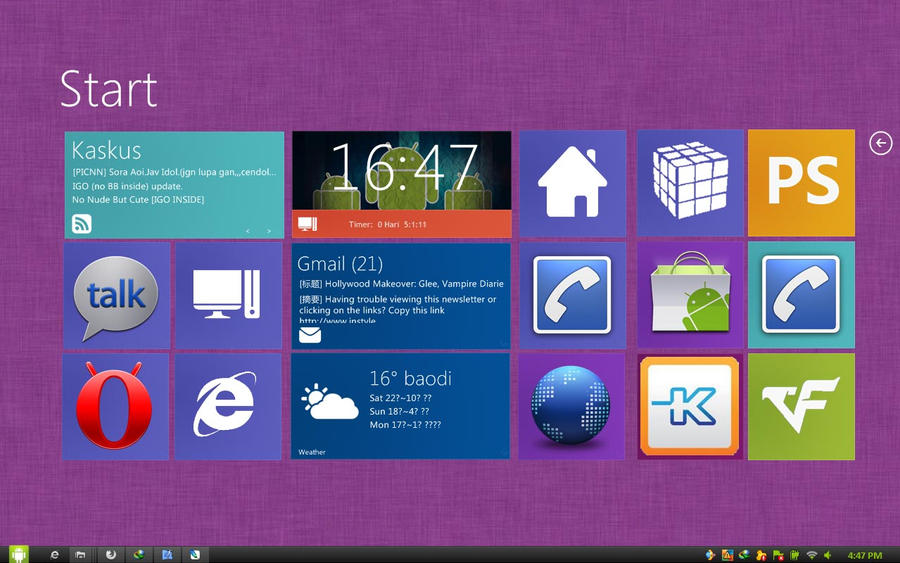This screenshot has width=900, height=563.
Task: Launch the Internet Explorer tile
Action: click(228, 406)
